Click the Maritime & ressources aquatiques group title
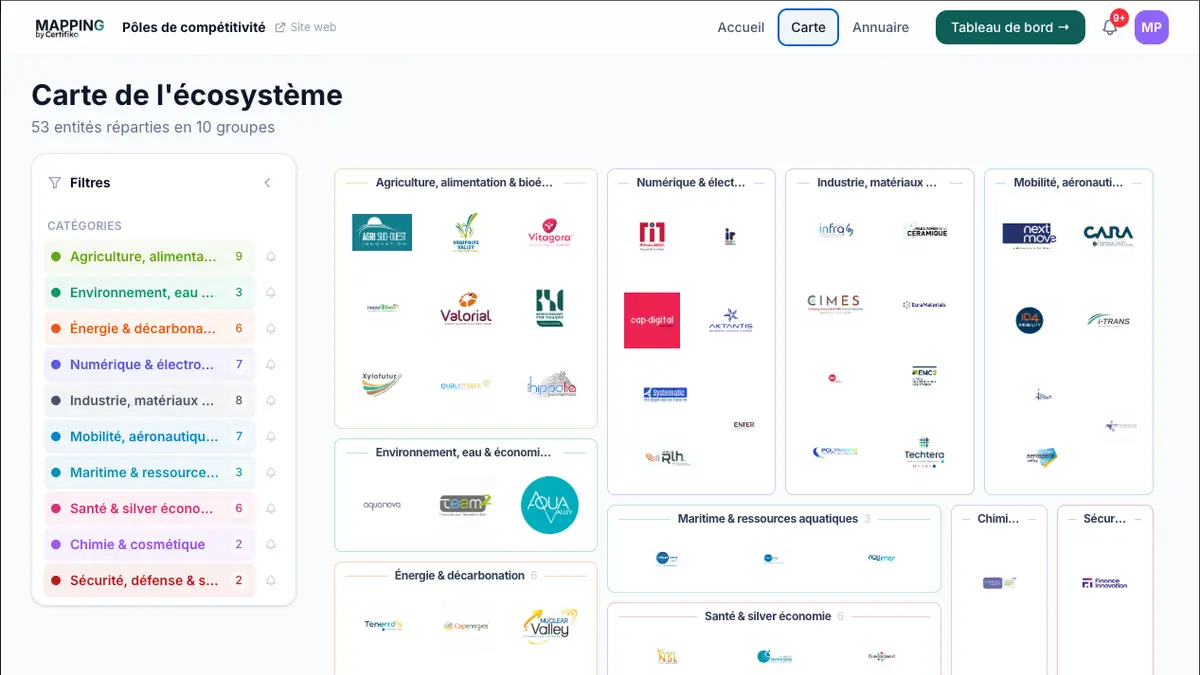The width and height of the screenshot is (1200, 675). [768, 519]
